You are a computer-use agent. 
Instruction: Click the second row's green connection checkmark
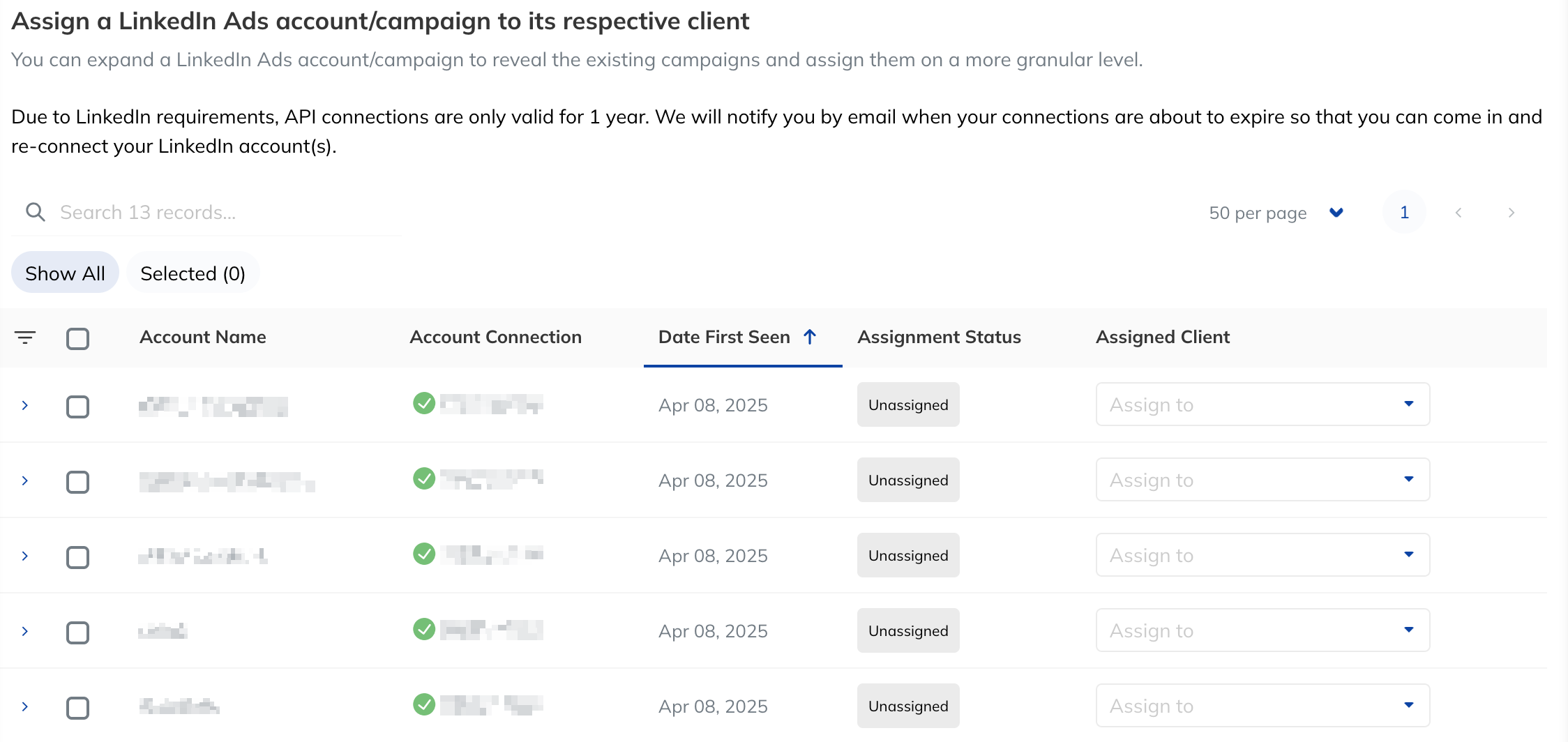click(x=424, y=478)
